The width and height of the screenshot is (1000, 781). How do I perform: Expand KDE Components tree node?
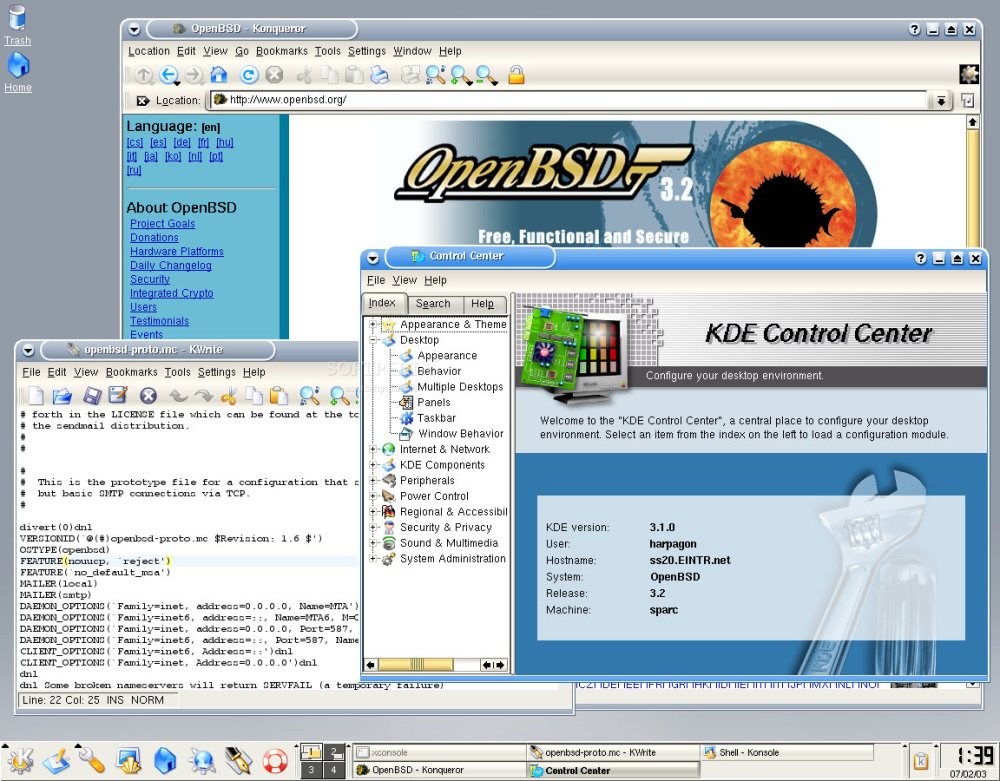pyautogui.click(x=373, y=465)
